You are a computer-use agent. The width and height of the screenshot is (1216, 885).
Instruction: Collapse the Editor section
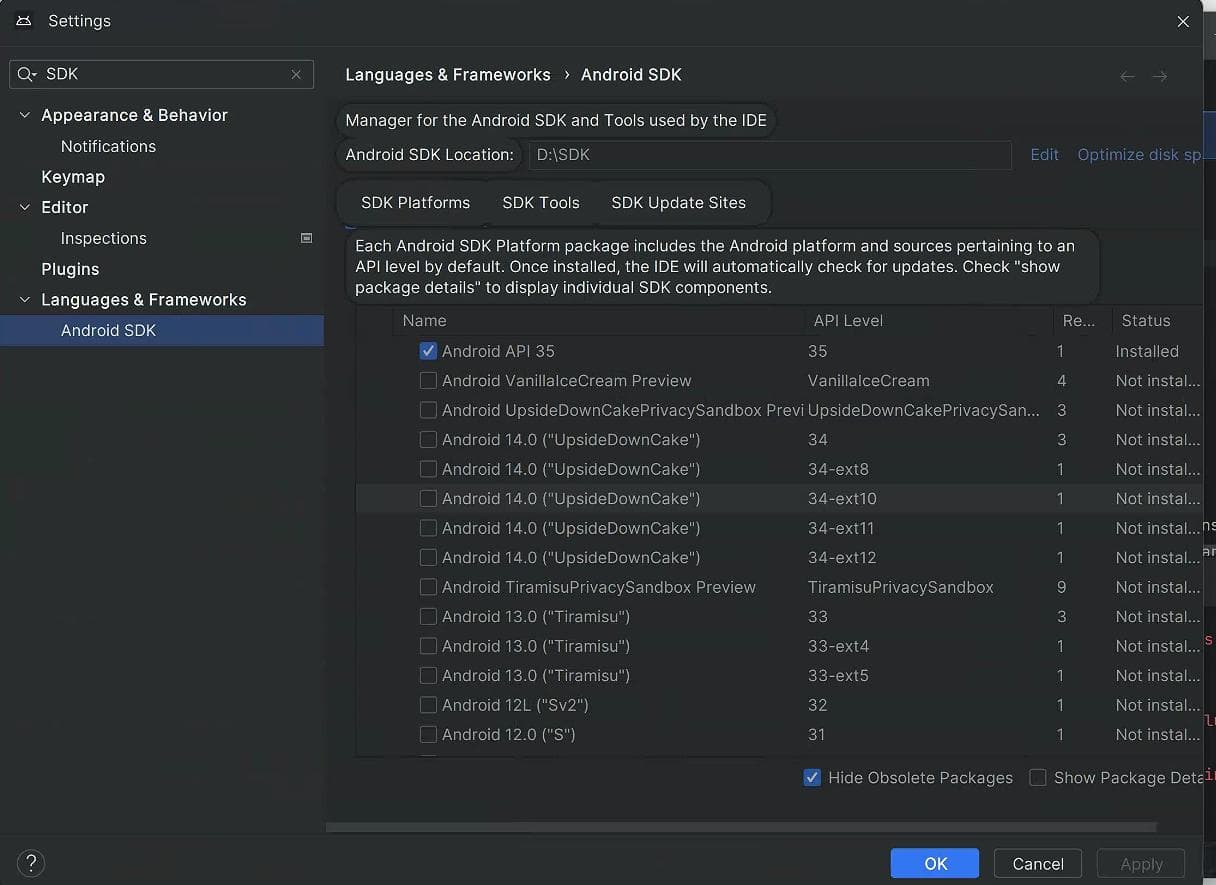pyautogui.click(x=25, y=207)
